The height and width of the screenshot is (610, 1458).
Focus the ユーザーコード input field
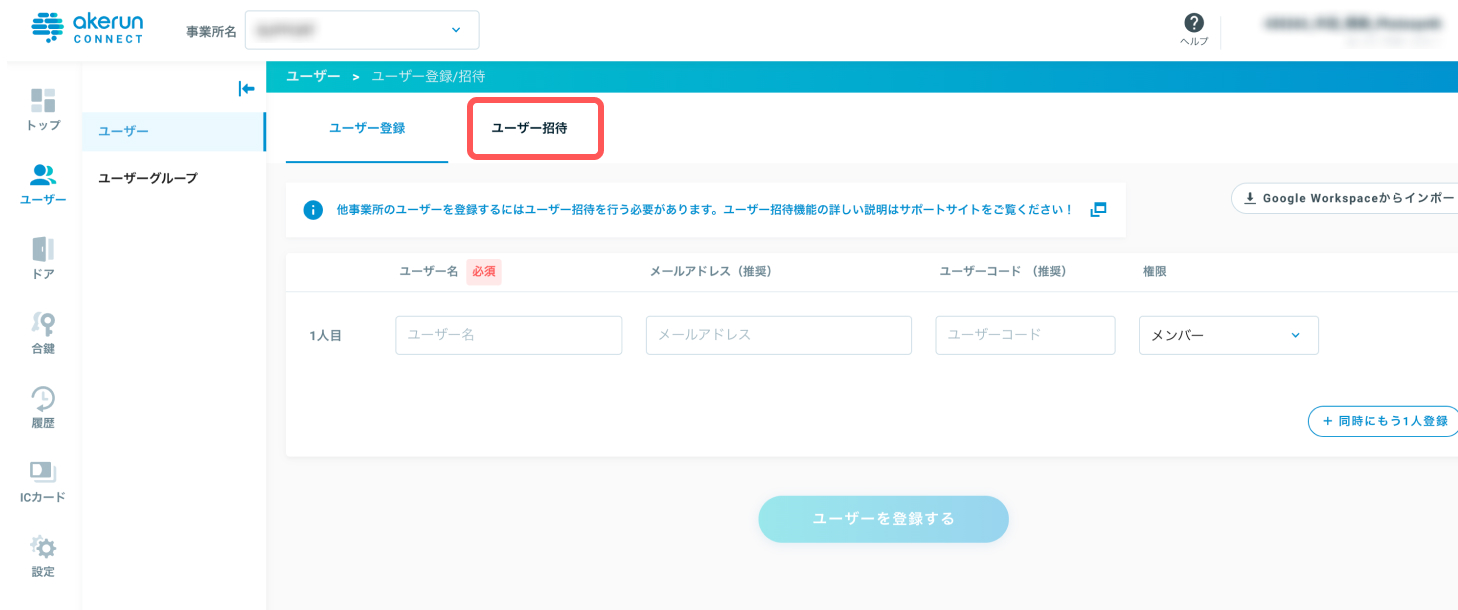pos(1025,335)
